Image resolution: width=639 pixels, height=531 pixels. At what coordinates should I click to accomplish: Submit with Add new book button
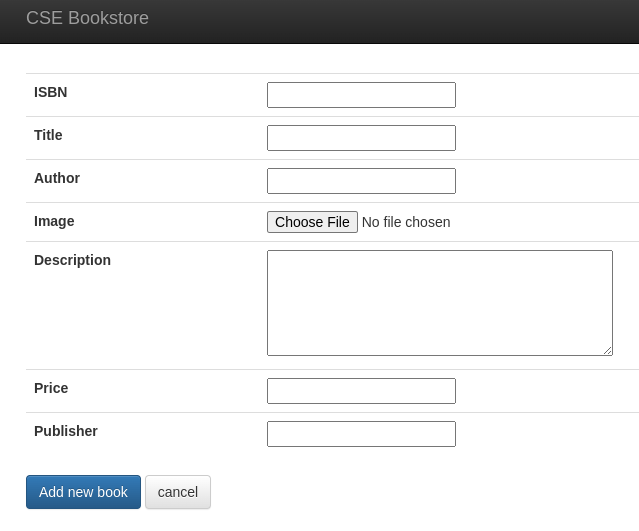83,492
